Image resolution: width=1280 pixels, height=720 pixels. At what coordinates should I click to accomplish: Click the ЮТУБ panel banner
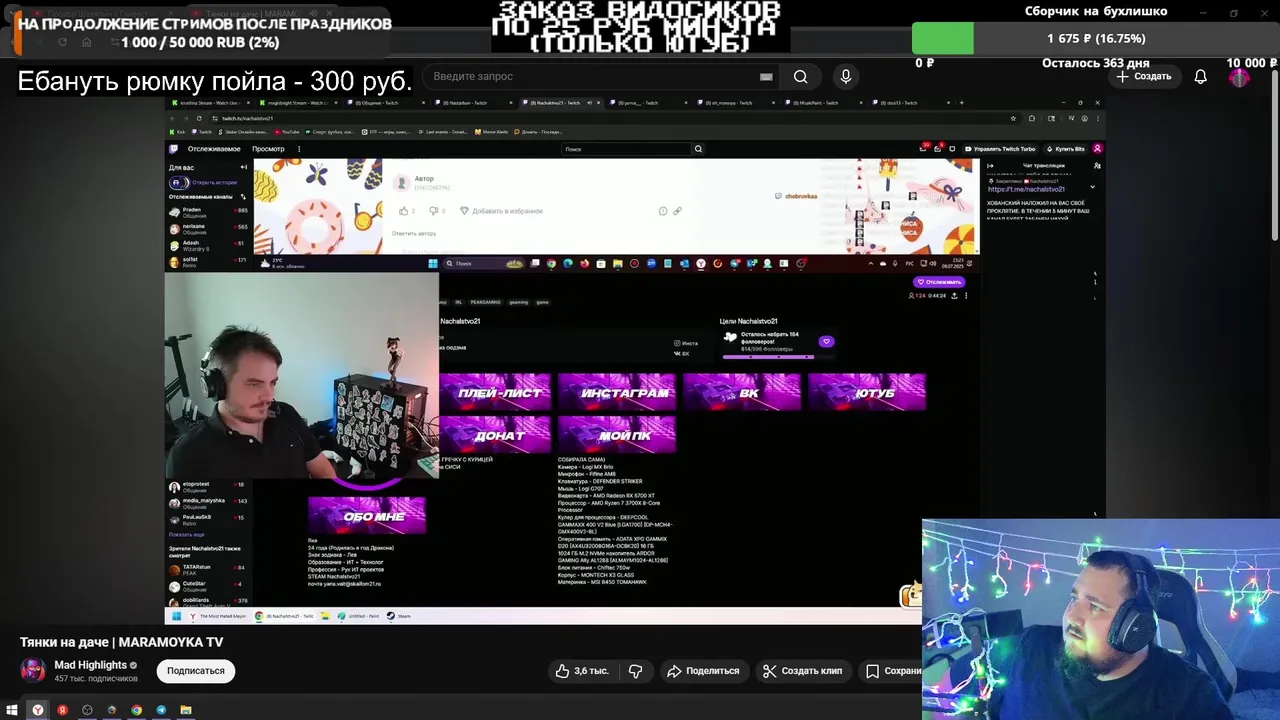coord(867,392)
